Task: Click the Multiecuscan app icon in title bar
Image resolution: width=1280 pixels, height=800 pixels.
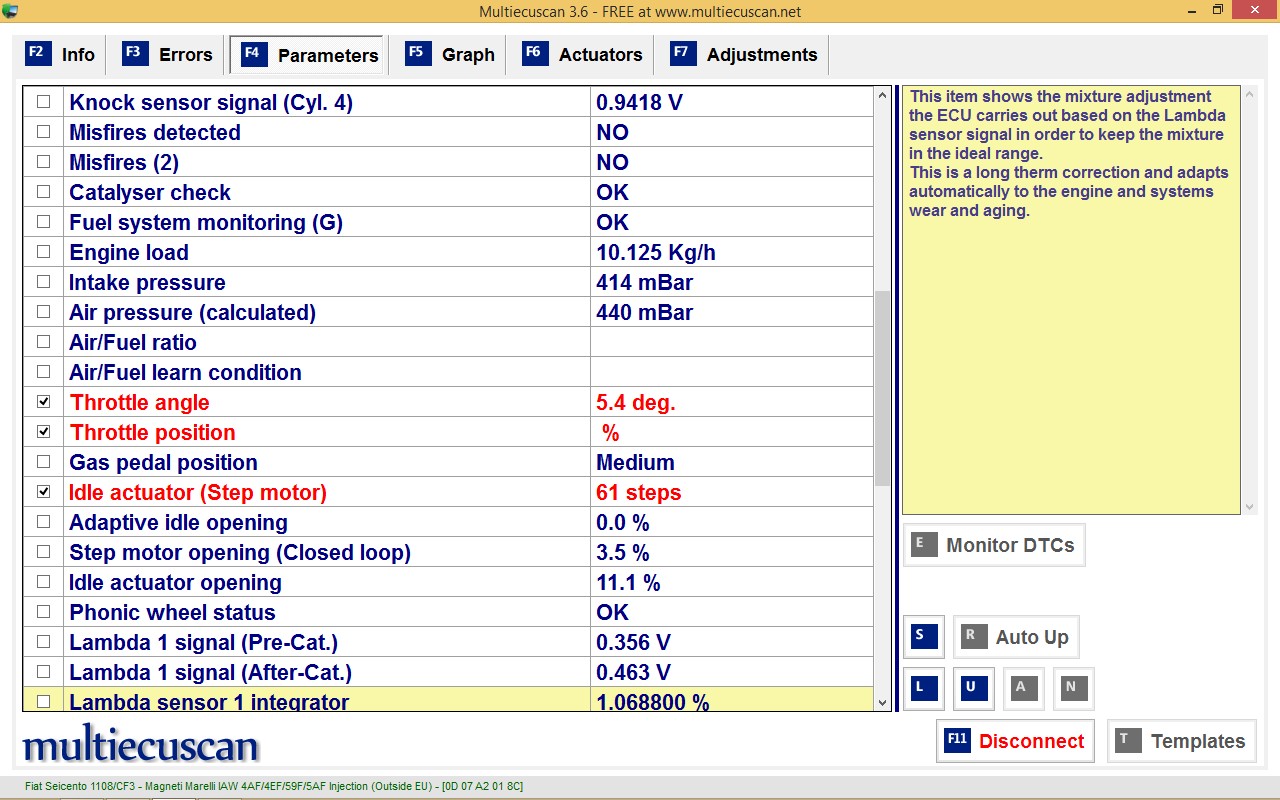Action: tap(11, 12)
